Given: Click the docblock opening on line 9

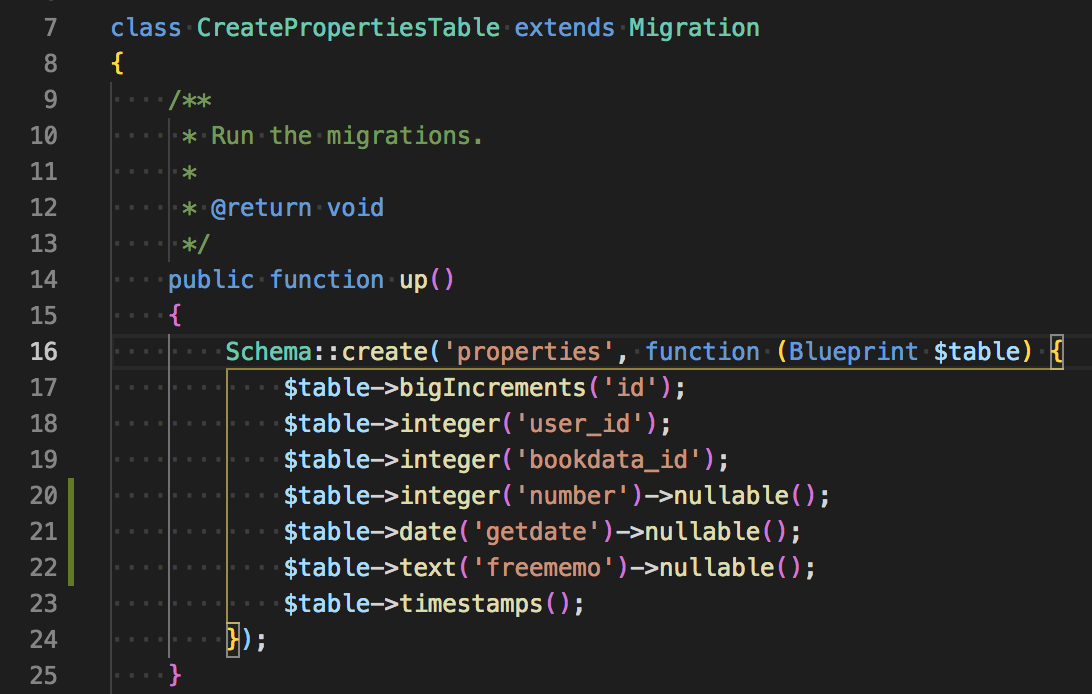Looking at the screenshot, I should coord(189,100).
